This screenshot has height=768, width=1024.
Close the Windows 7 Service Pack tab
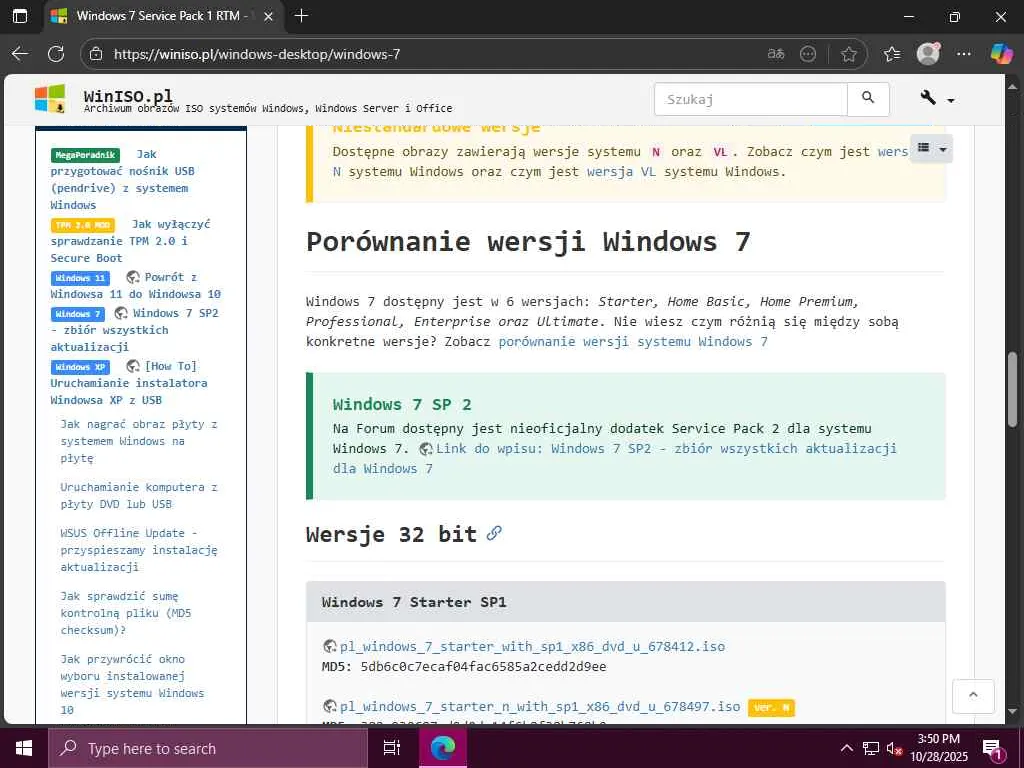268,16
